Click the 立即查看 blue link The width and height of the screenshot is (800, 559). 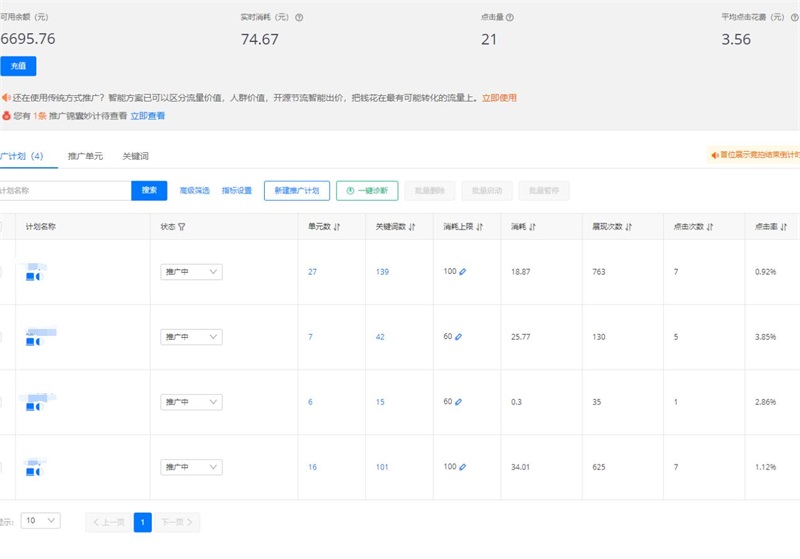pos(147,116)
